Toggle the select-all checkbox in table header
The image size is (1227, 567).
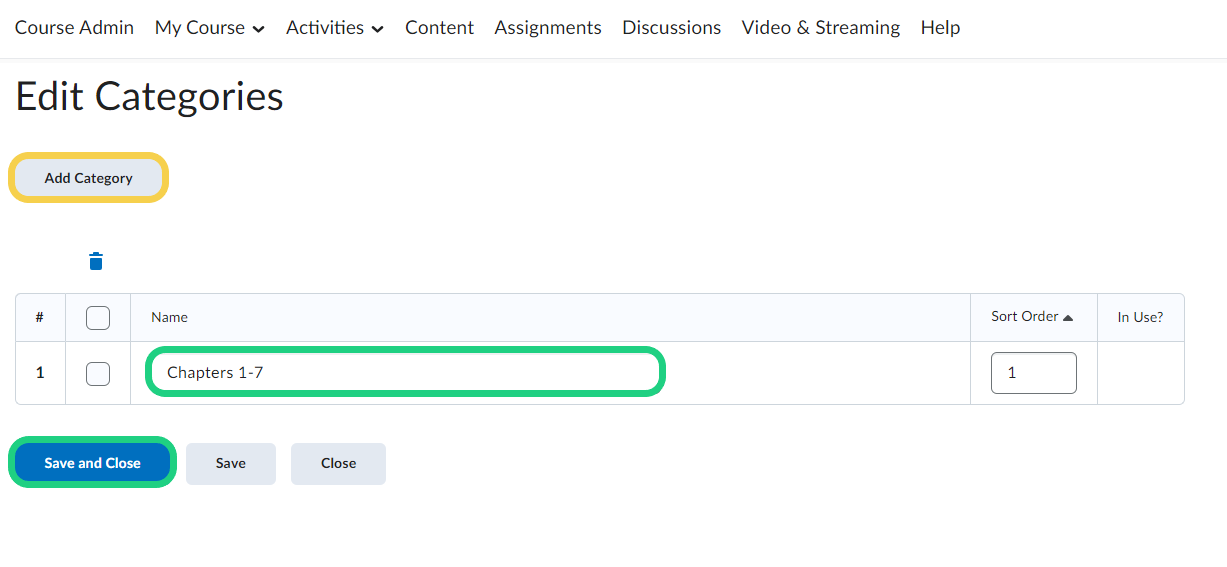click(x=98, y=318)
